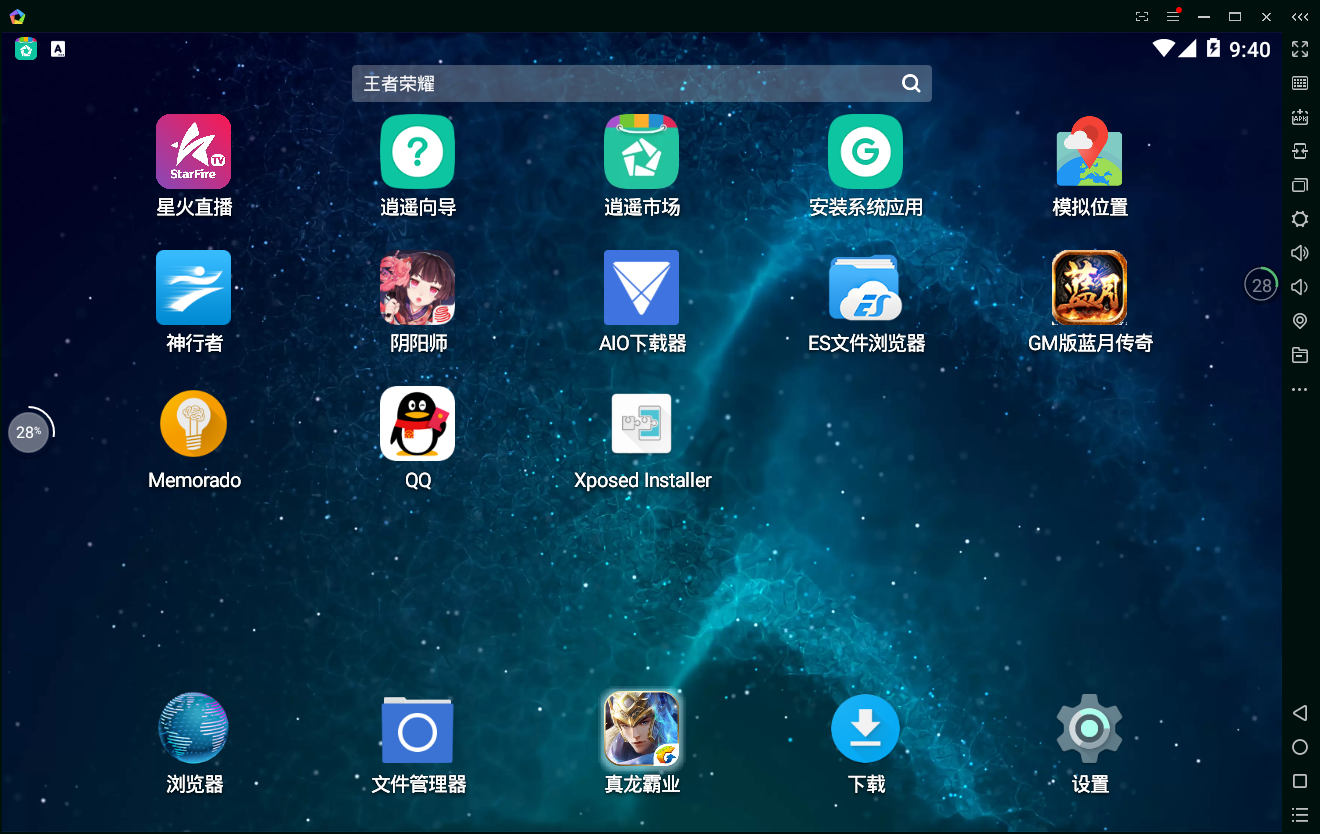1320x834 pixels.
Task: Tap the battery charging status icon
Action: coord(1213,48)
